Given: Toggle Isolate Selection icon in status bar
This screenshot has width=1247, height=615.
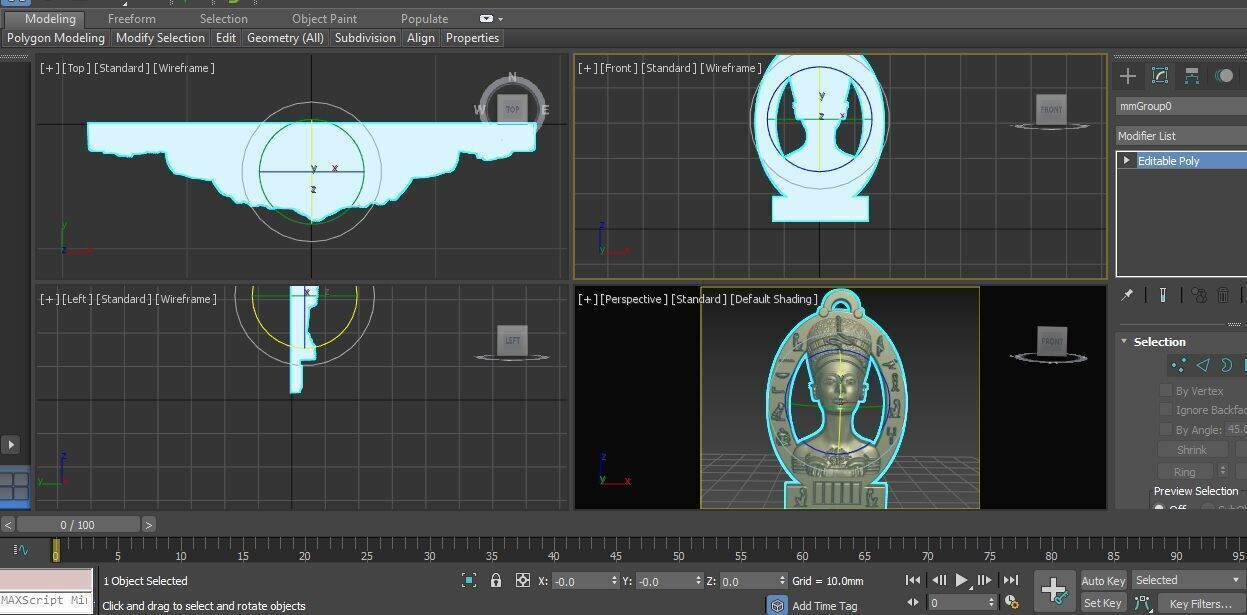Looking at the screenshot, I should pyautogui.click(x=469, y=580).
